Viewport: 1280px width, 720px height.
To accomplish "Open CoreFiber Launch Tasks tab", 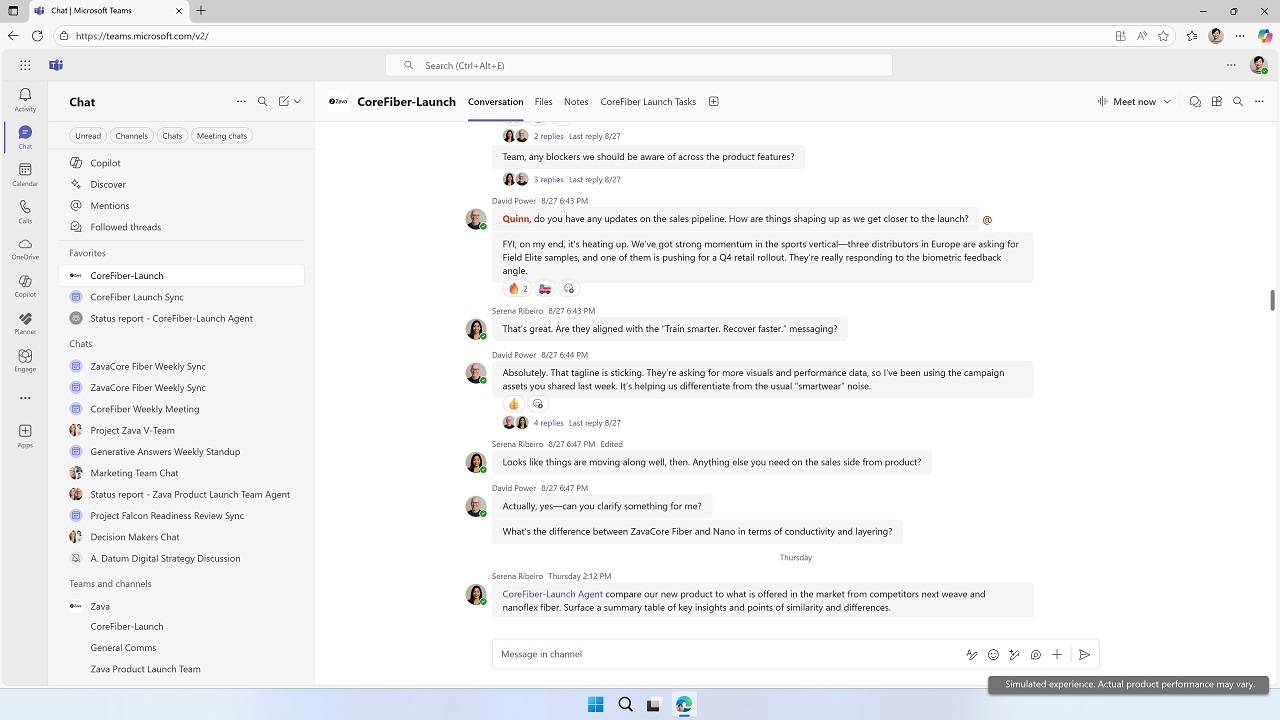I will coord(648,102).
